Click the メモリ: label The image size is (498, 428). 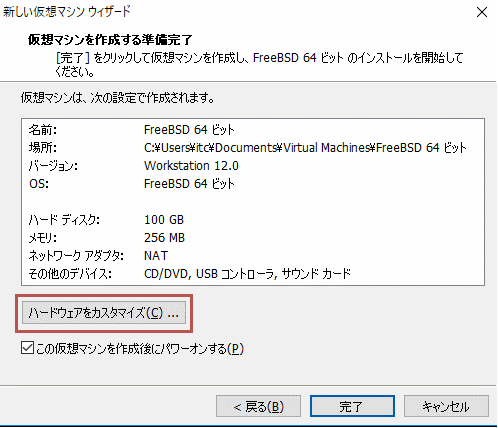pos(43,238)
